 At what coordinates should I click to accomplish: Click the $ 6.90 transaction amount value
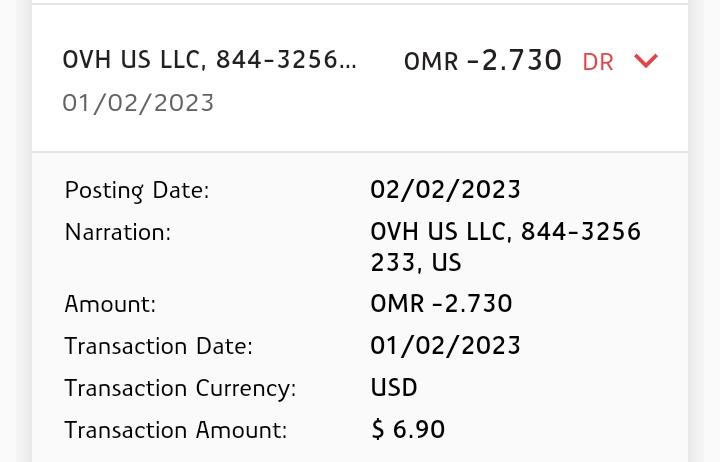pos(408,430)
